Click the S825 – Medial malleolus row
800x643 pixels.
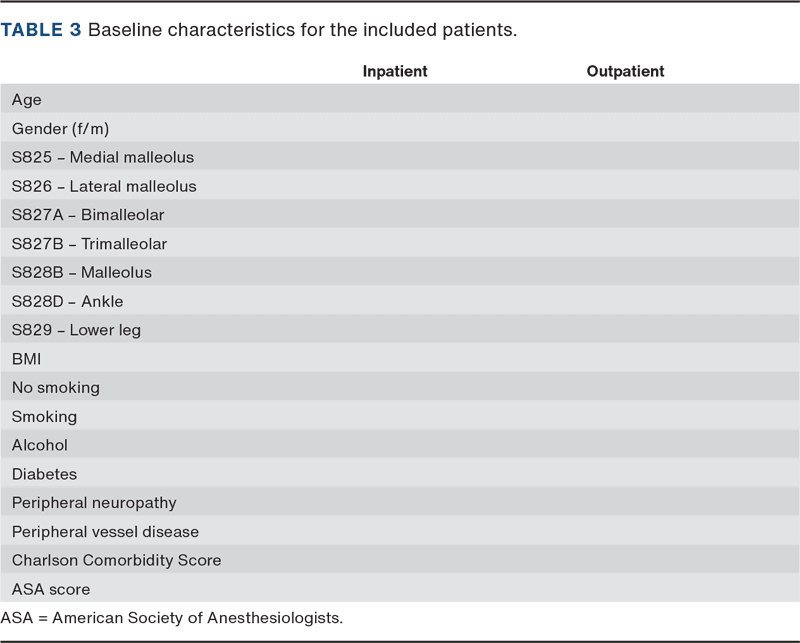pyautogui.click(x=103, y=158)
